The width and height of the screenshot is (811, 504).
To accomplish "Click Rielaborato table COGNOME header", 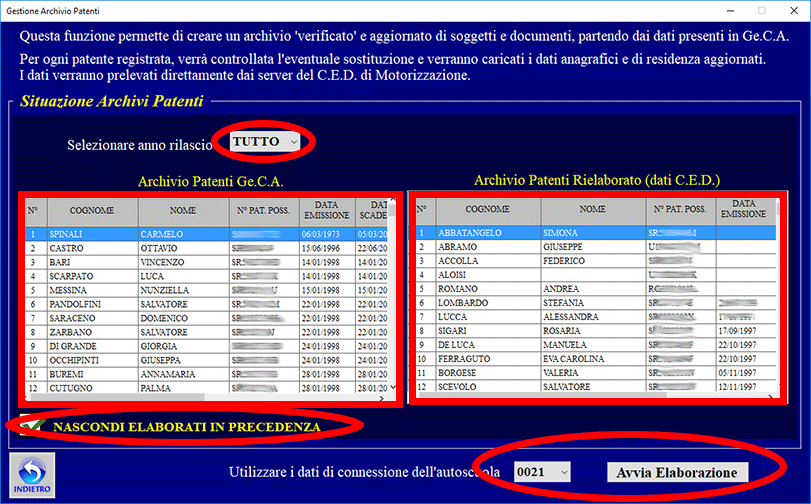I will [488, 209].
